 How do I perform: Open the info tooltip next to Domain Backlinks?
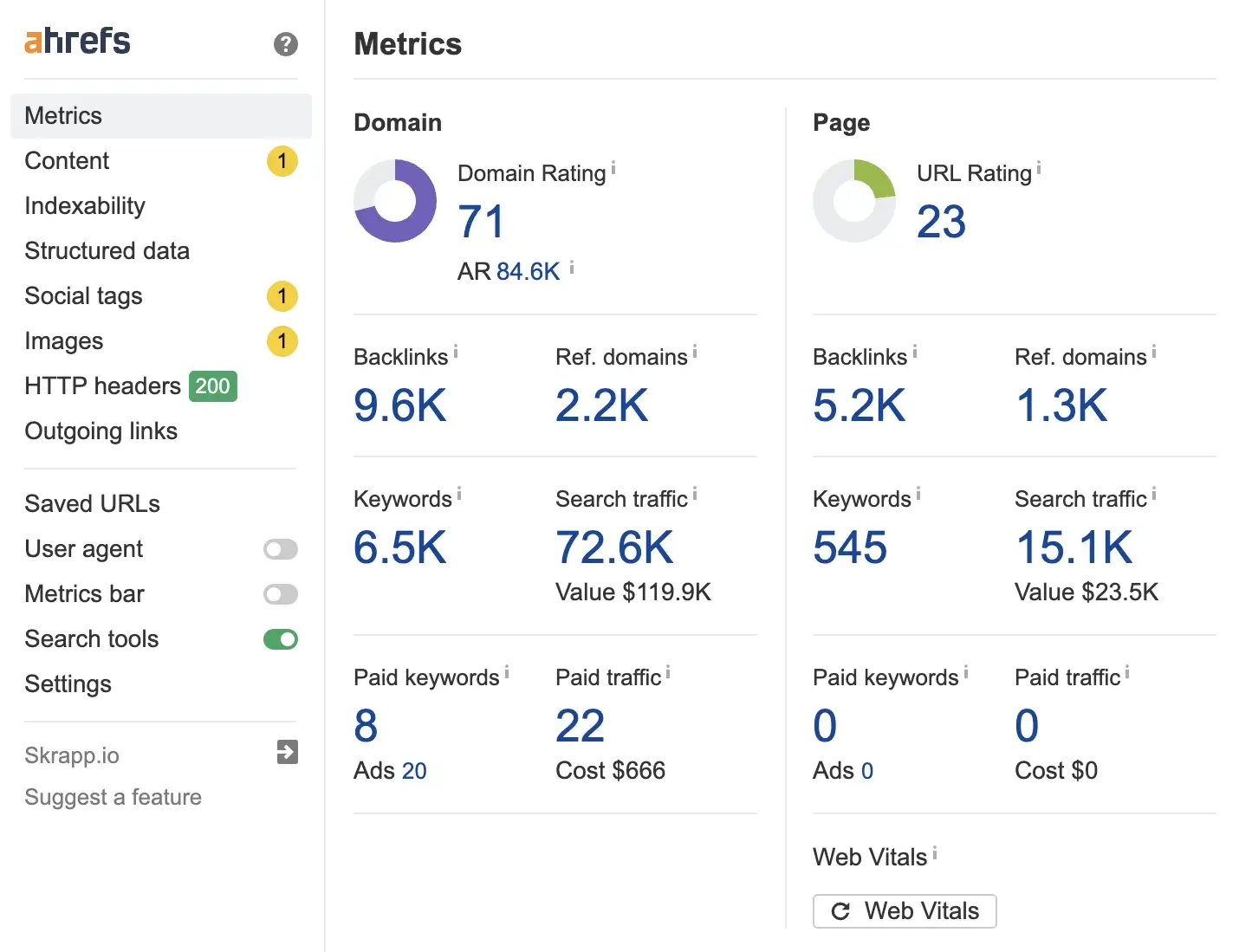457,350
